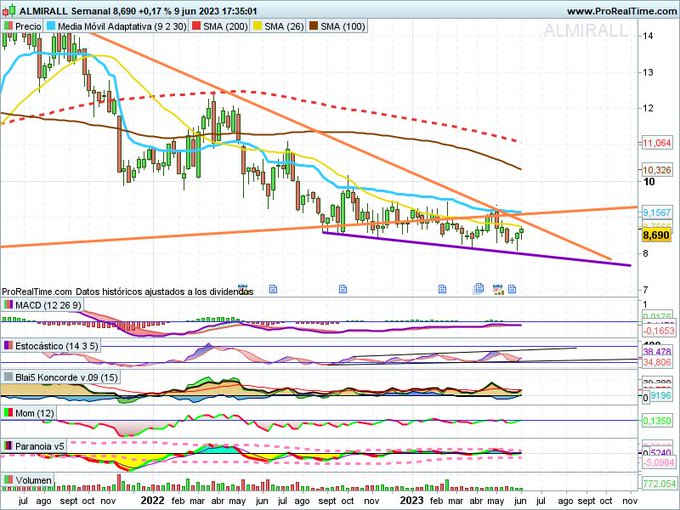Click the '9 jun 2023 17:35:01' timestamp

pos(216,11)
